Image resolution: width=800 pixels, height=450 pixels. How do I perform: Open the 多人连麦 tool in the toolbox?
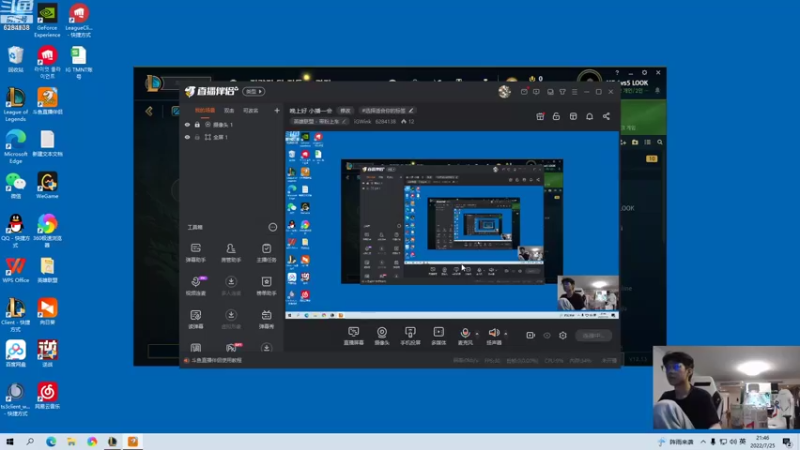[231, 286]
